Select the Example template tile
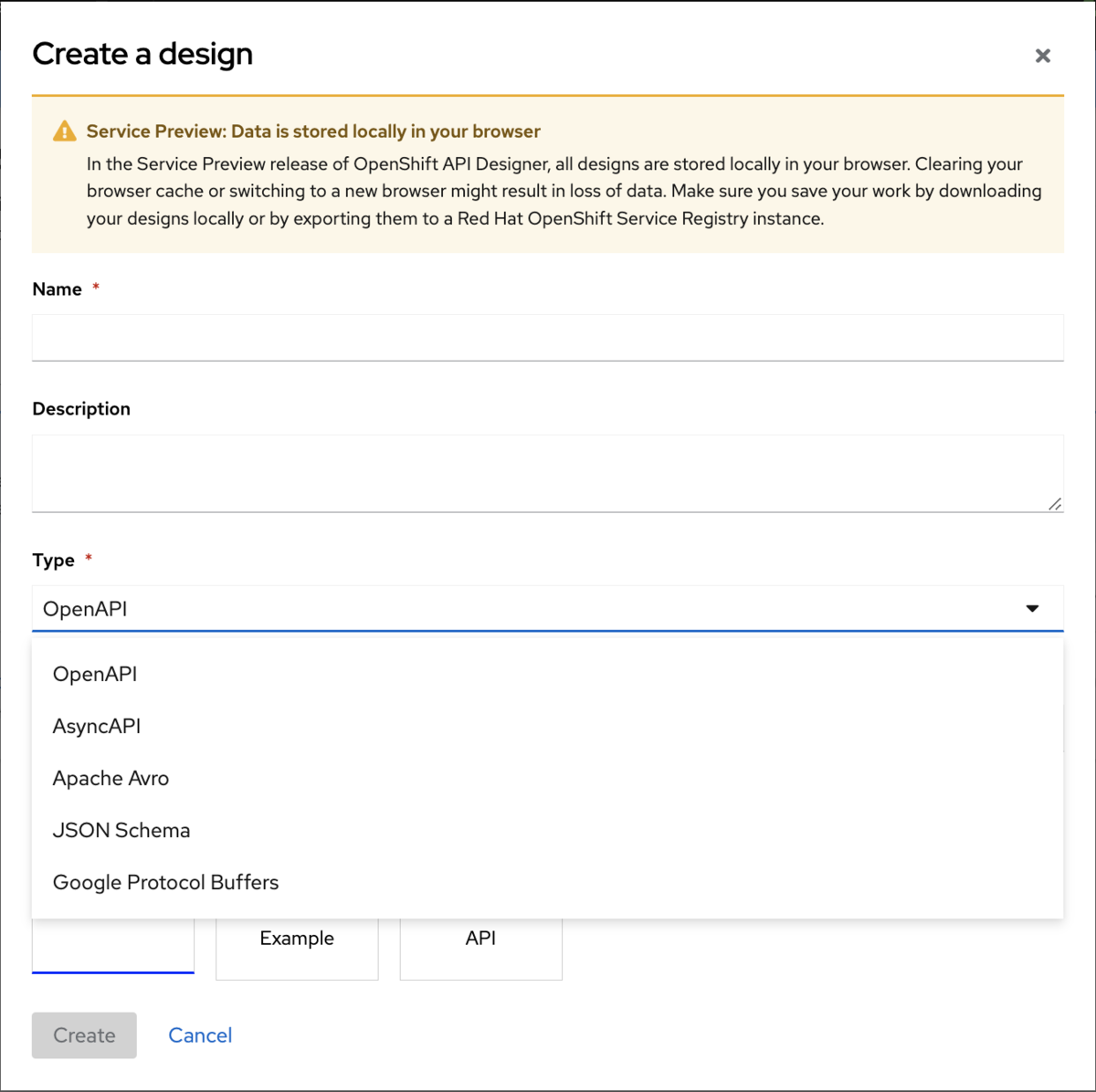Image resolution: width=1096 pixels, height=1092 pixels. [297, 948]
